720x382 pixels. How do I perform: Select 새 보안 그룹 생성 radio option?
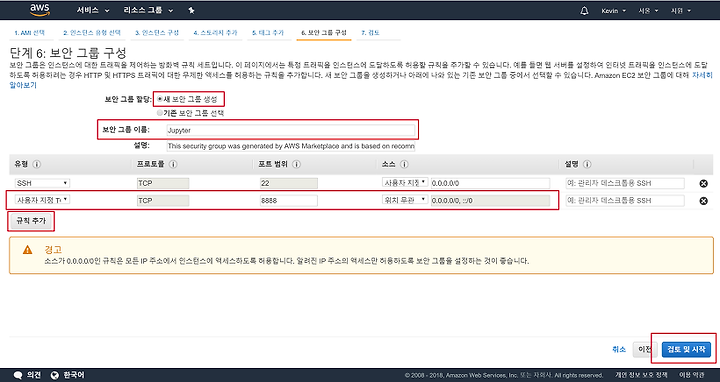[160, 99]
